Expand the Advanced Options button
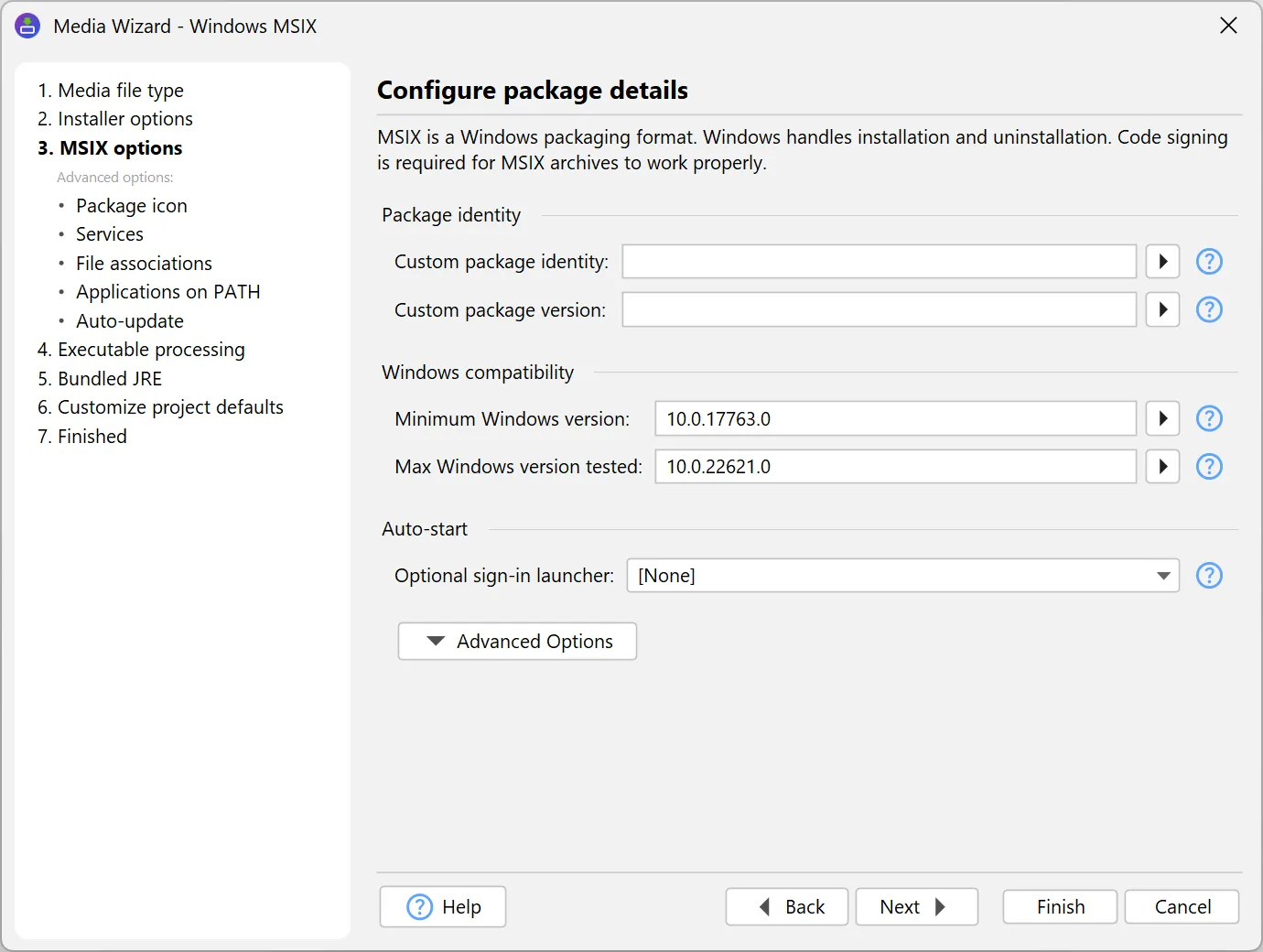This screenshot has width=1263, height=952. [x=517, y=642]
